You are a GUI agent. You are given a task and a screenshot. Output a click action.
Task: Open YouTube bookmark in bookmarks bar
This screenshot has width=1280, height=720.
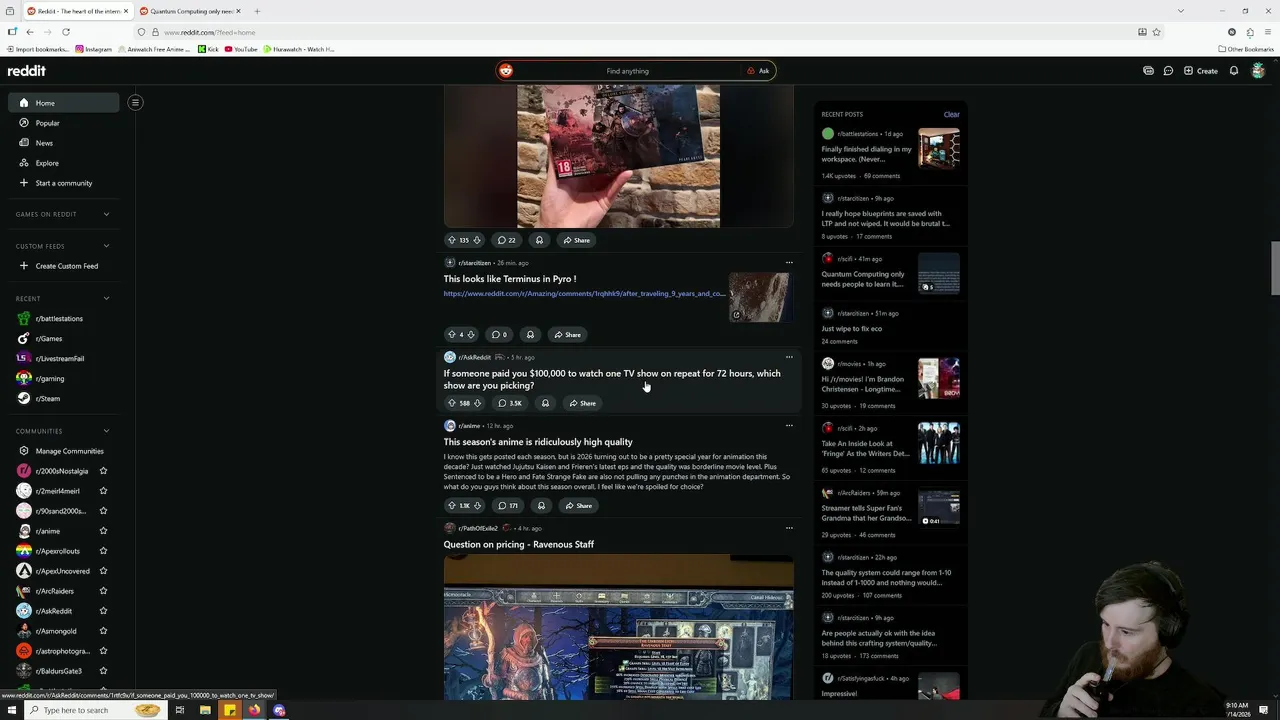(241, 49)
